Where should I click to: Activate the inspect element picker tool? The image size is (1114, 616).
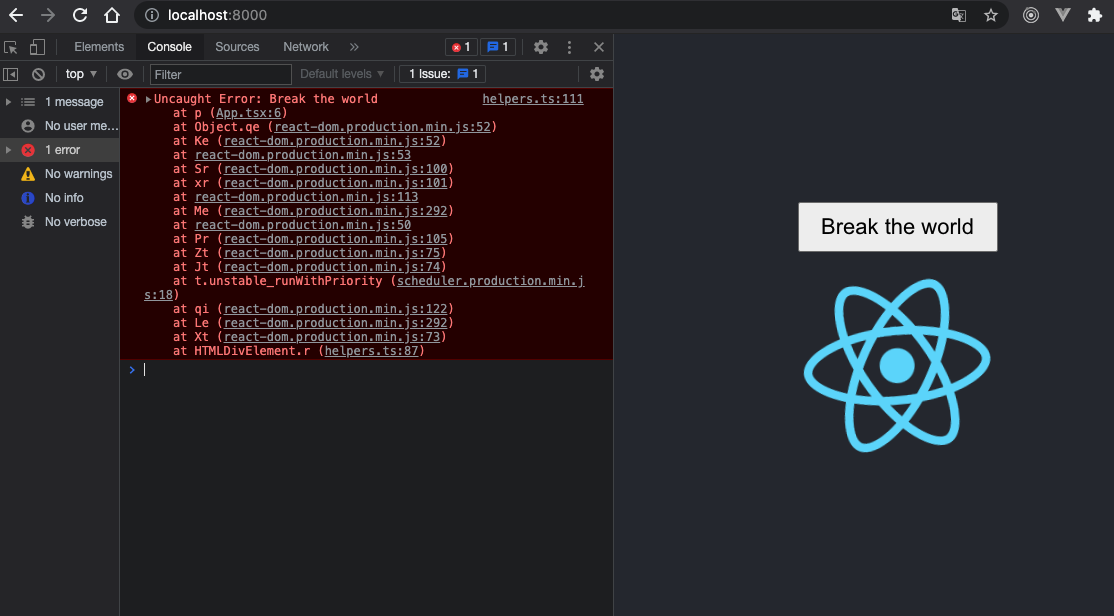11,47
